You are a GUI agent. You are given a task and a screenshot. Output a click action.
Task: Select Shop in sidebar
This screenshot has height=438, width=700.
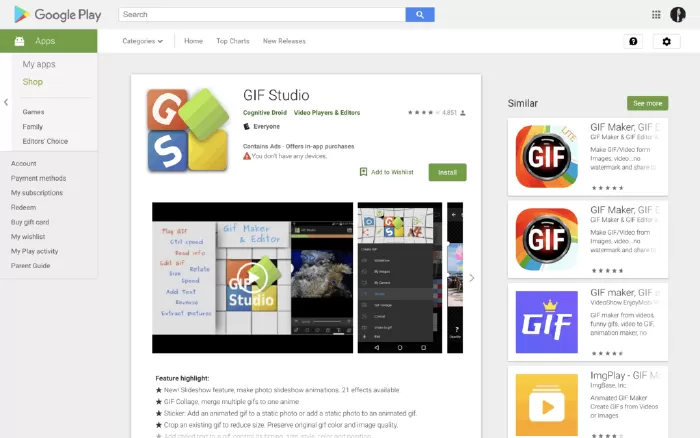[x=33, y=82]
